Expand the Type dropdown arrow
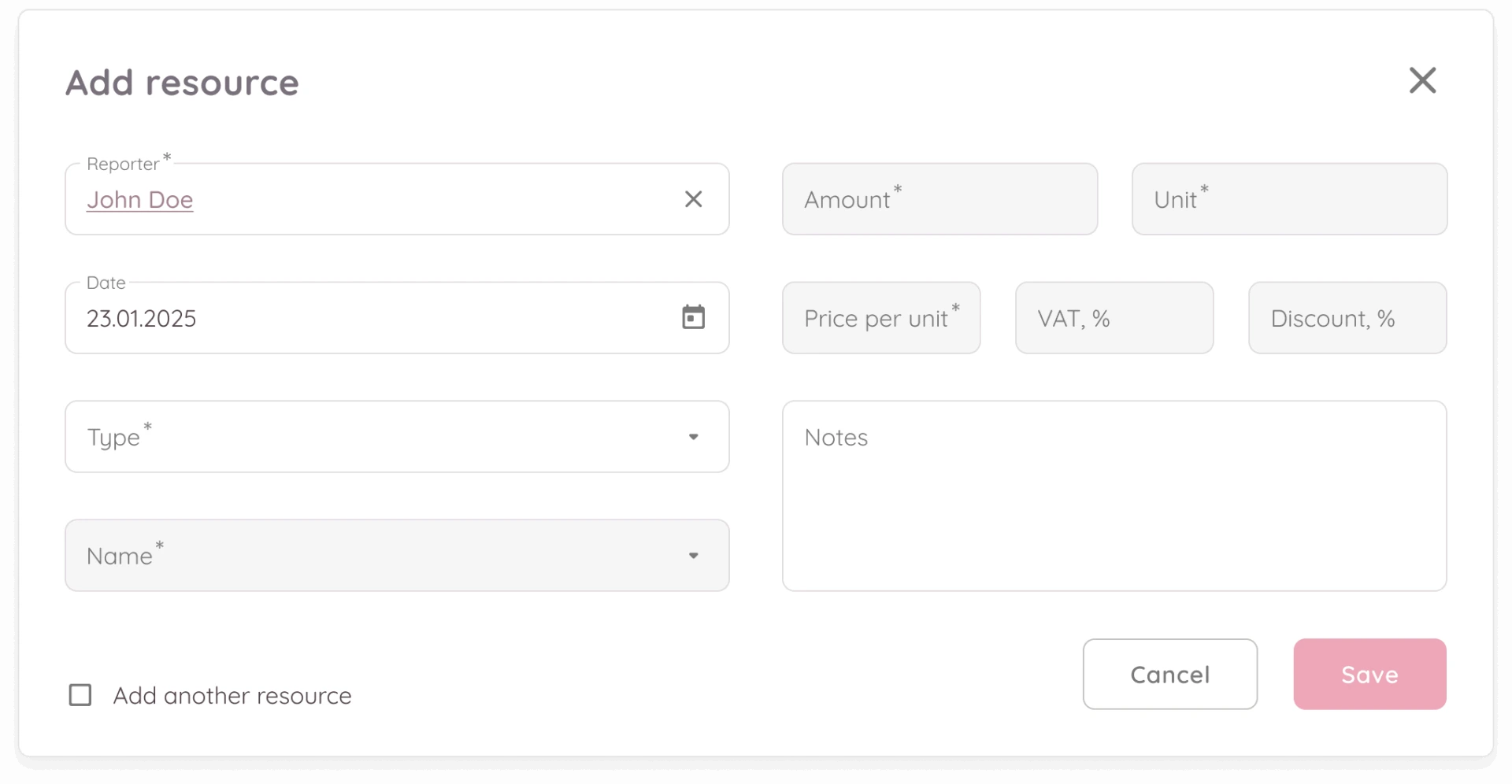This screenshot has width=1512, height=784. pos(693,437)
